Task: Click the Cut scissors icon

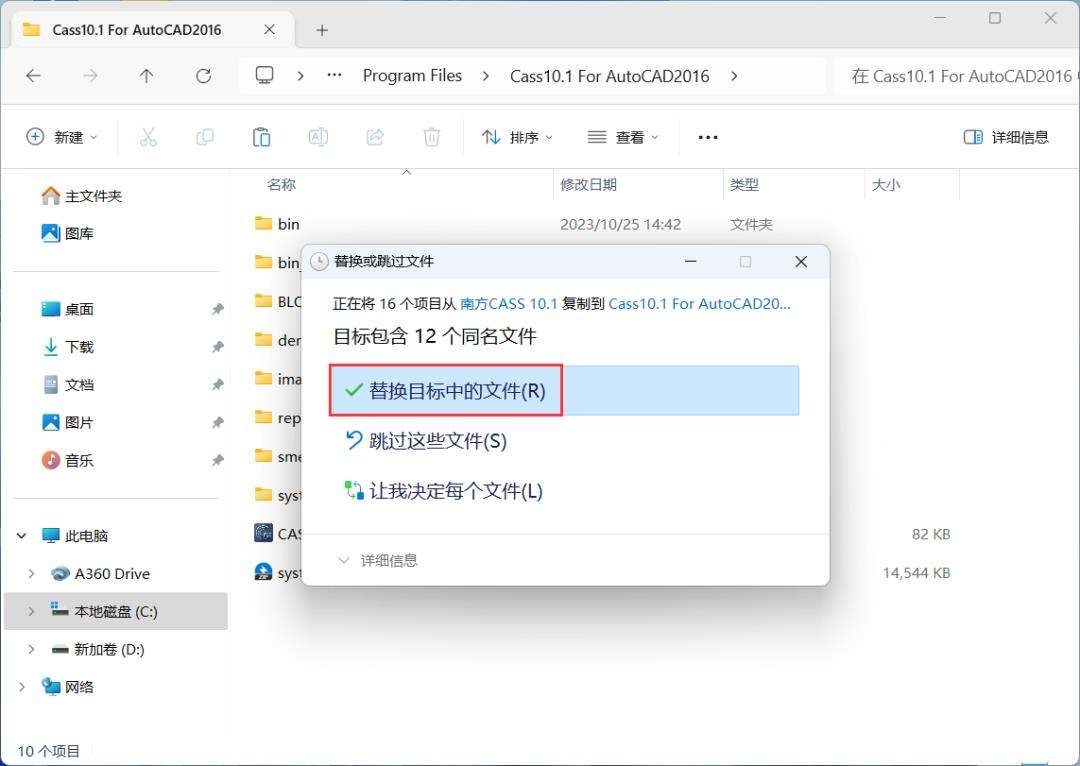Action: tap(148, 137)
